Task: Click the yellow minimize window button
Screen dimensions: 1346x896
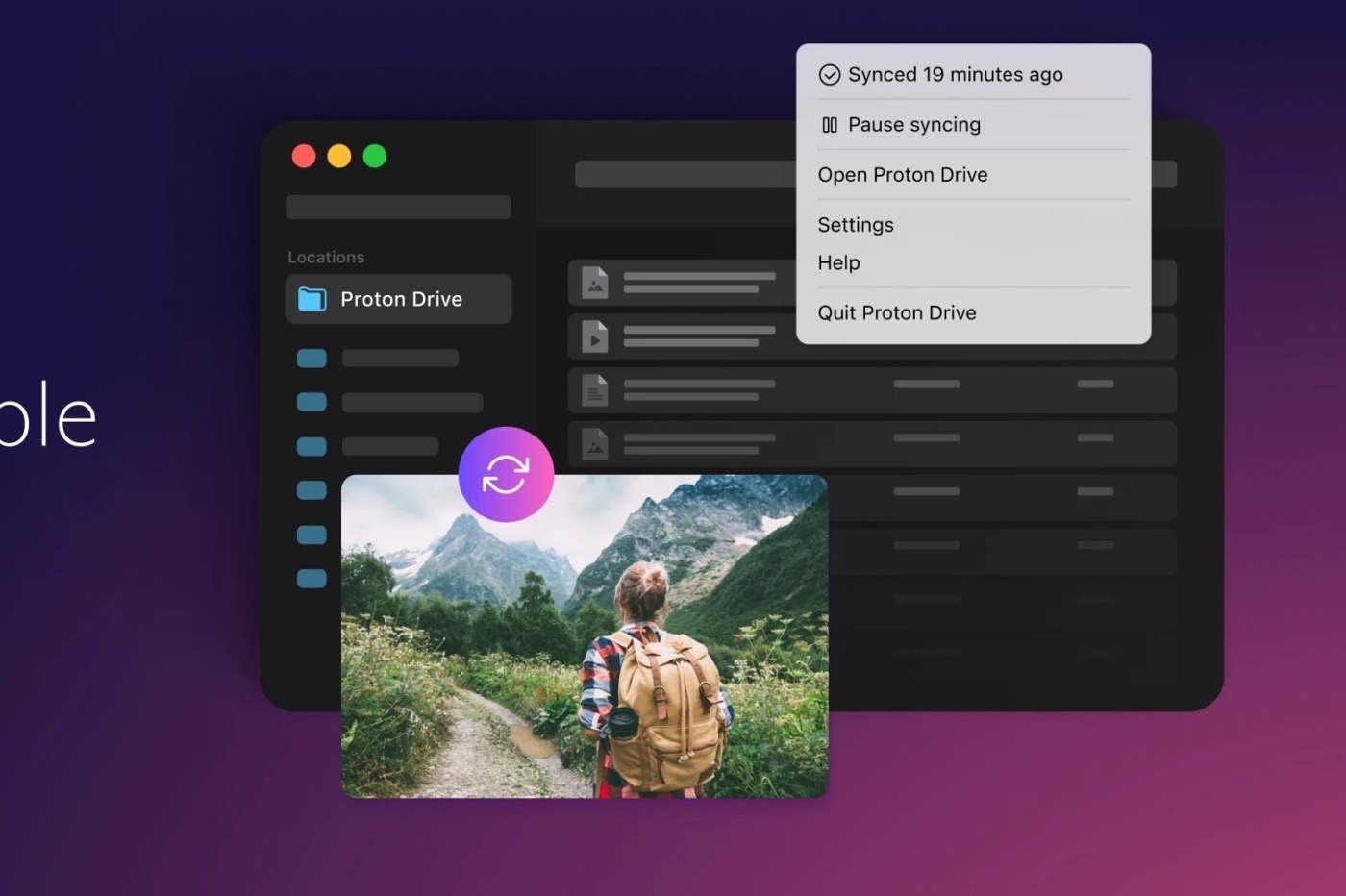Action: pos(339,156)
